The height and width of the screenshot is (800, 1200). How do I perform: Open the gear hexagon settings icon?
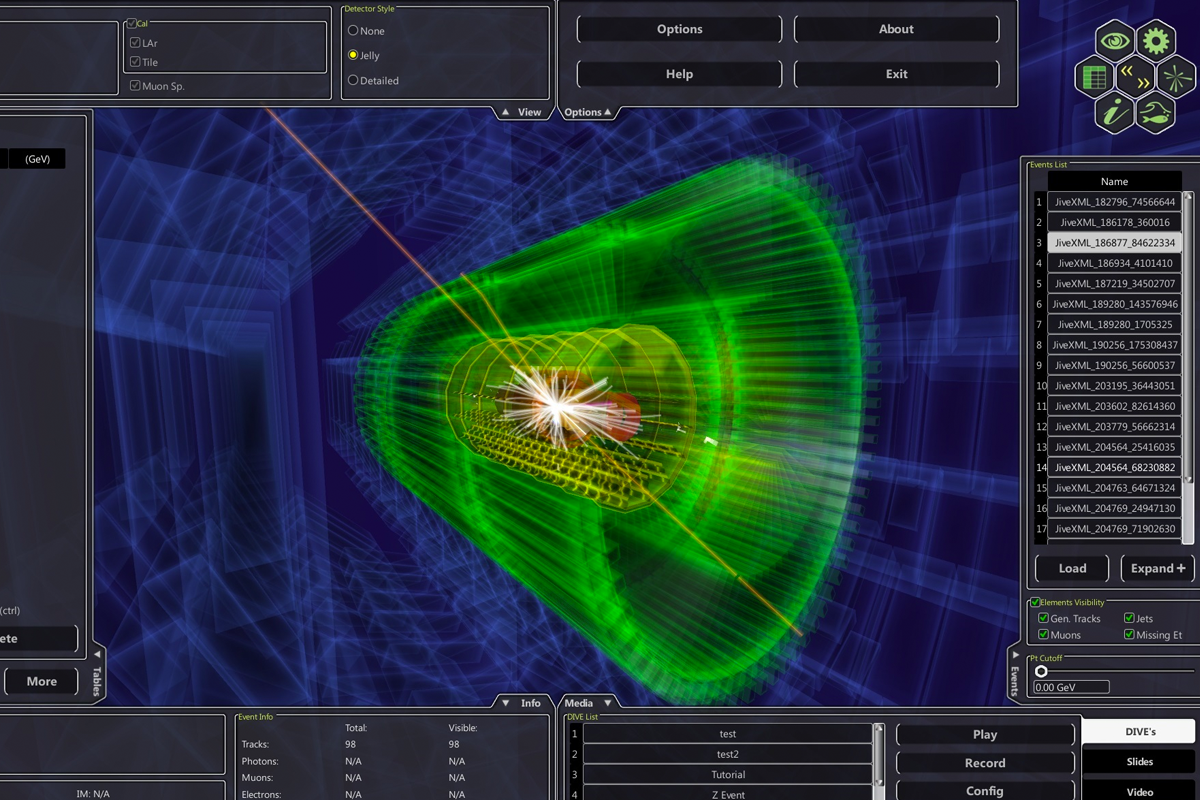[1155, 41]
